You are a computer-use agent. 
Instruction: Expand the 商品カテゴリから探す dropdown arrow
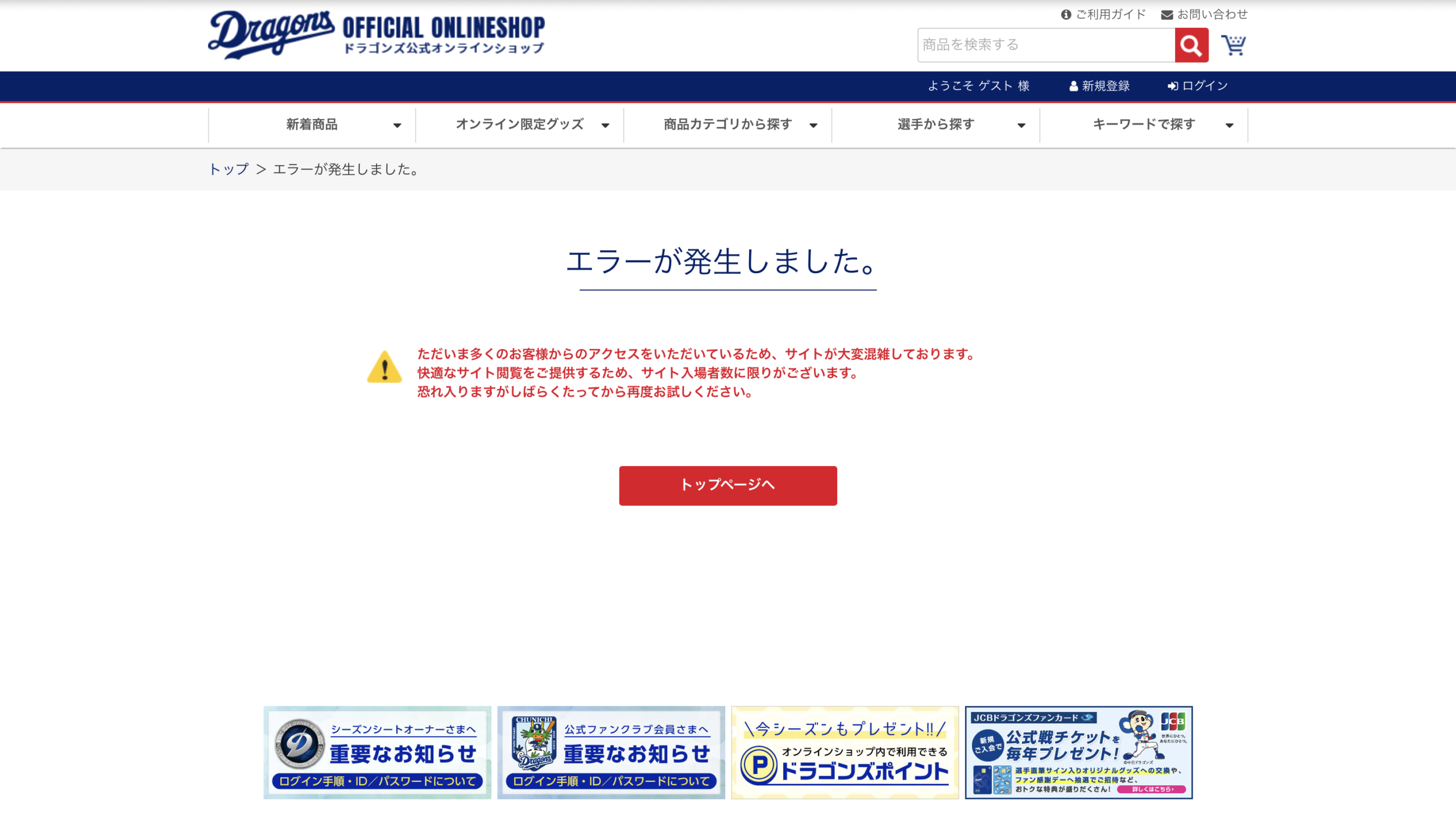[813, 126]
